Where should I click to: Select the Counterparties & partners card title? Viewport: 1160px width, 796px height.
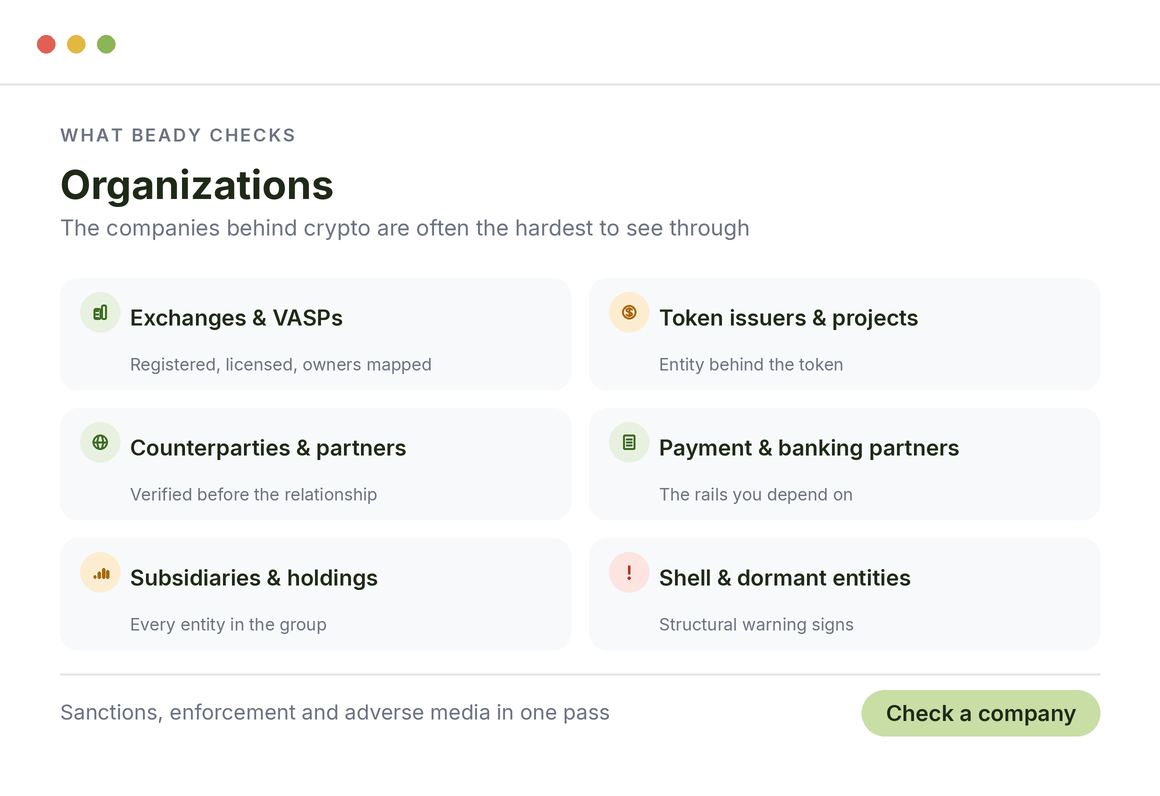(268, 448)
